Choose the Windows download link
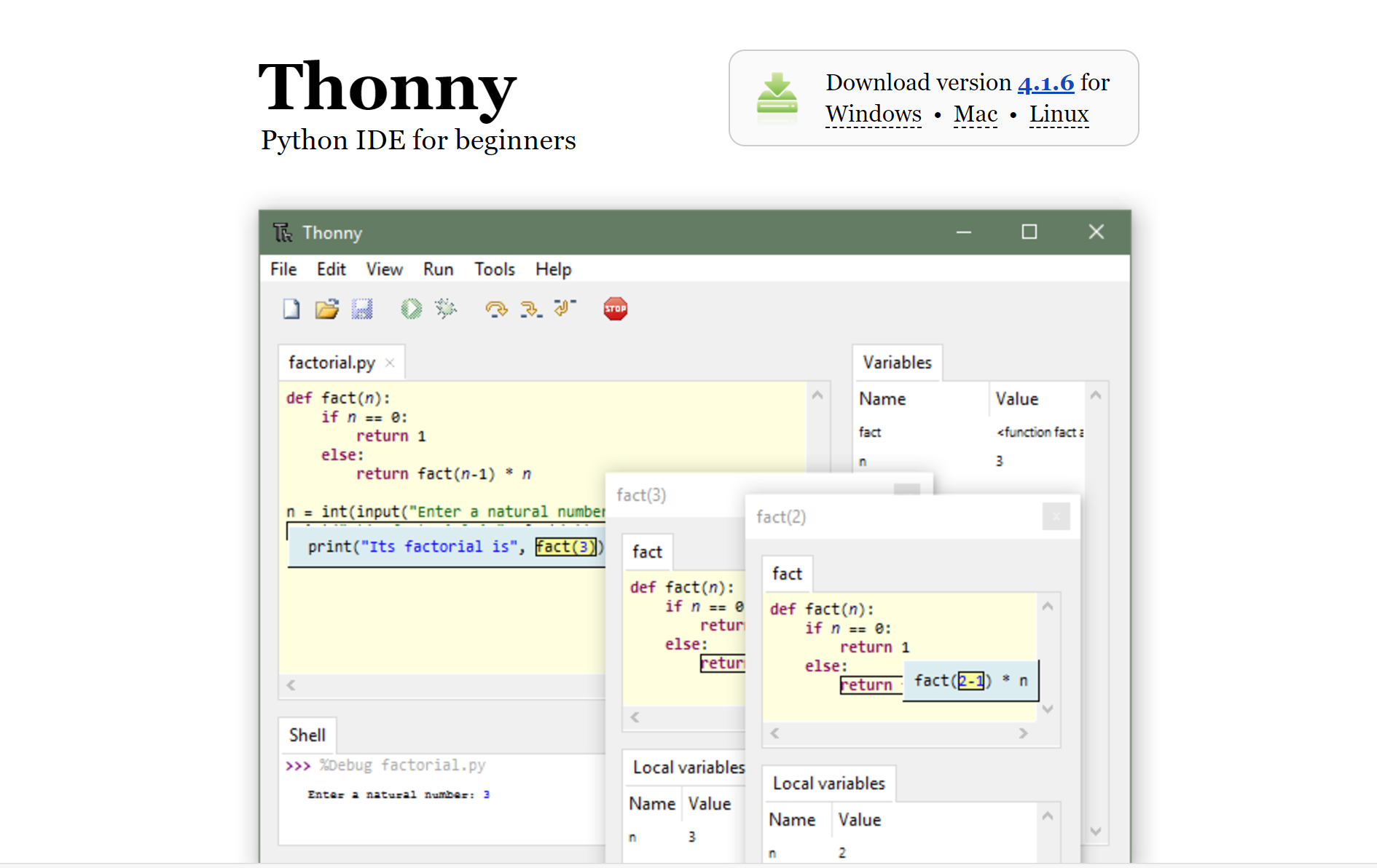The width and height of the screenshot is (1377, 868). (874, 114)
